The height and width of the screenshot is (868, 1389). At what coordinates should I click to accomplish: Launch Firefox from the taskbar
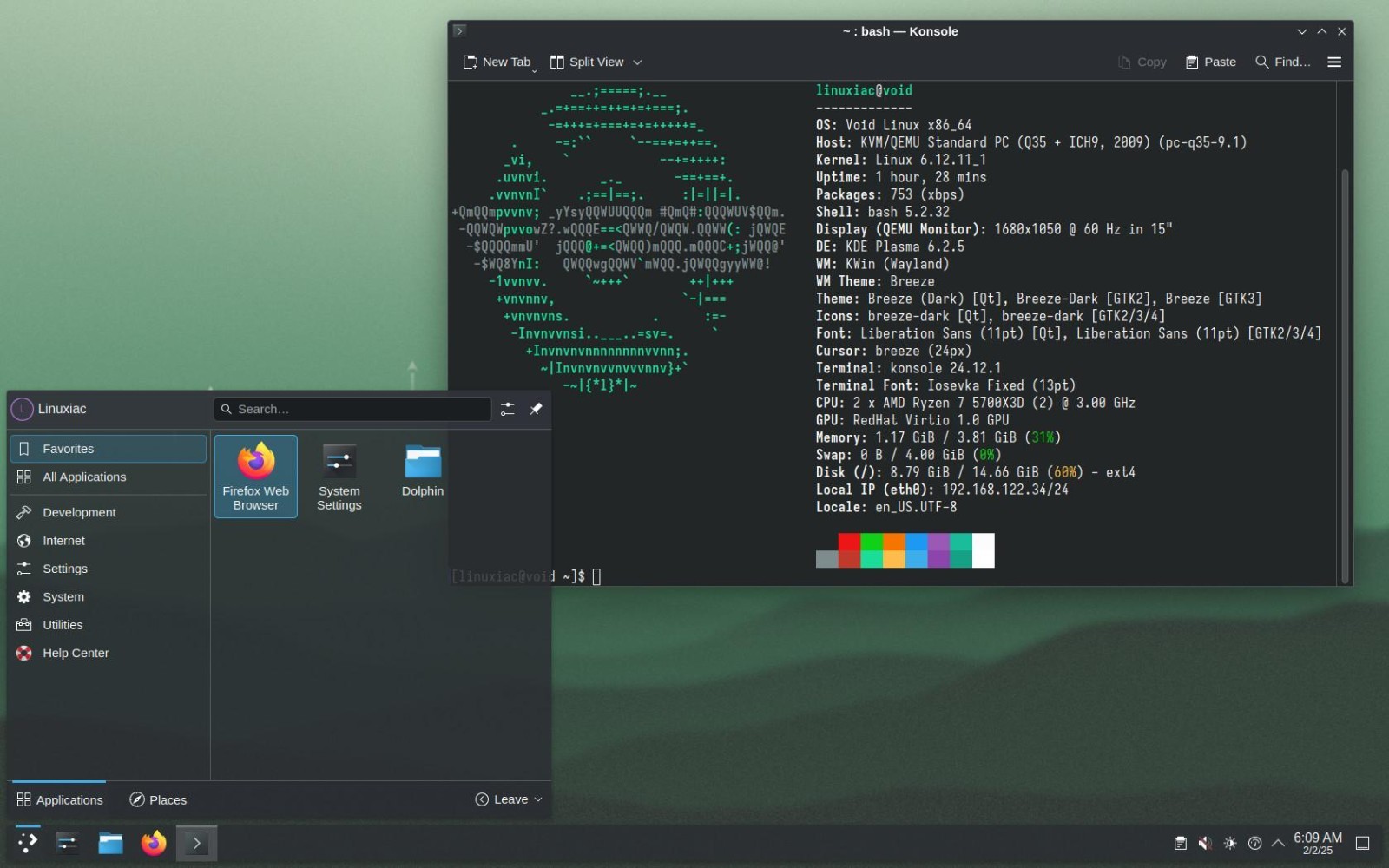click(154, 843)
